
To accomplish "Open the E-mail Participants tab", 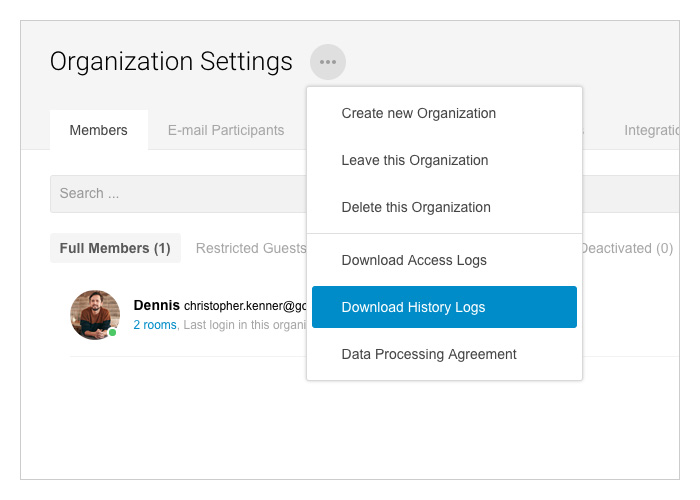I will pos(226,130).
